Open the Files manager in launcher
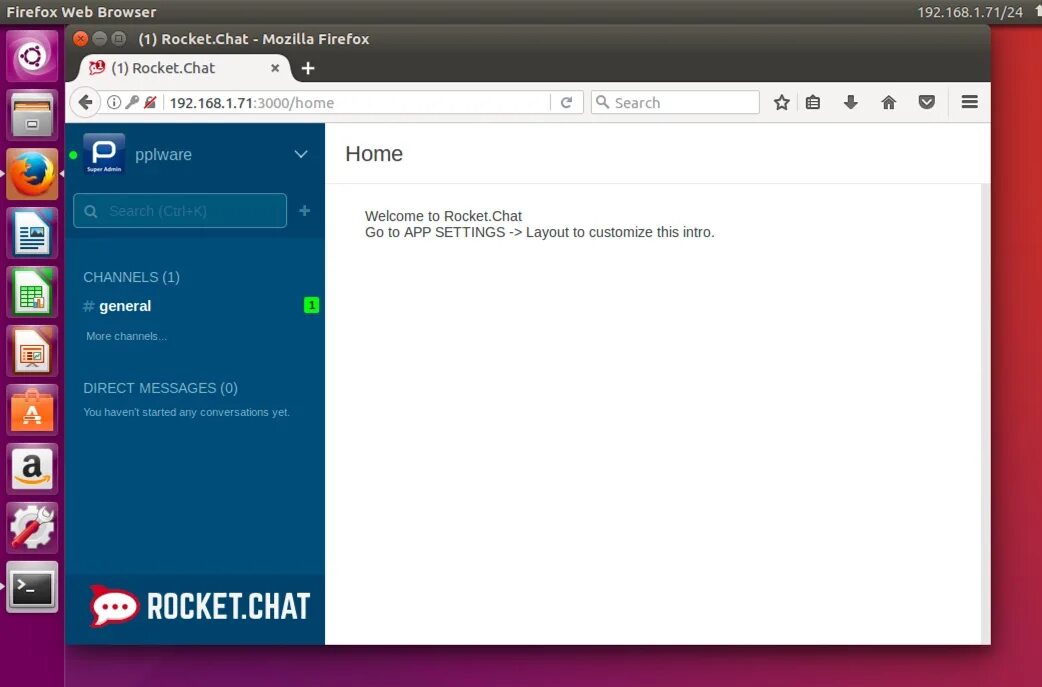Screen dimensions: 1042x687 point(32,115)
